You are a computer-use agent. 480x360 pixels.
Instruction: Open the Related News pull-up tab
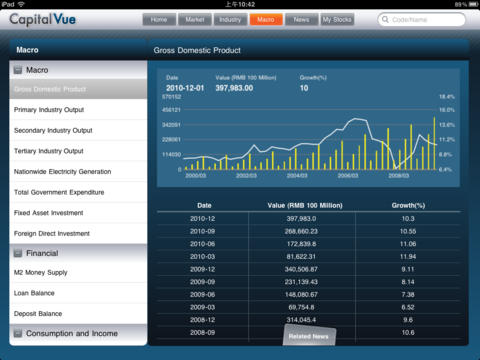(309, 335)
